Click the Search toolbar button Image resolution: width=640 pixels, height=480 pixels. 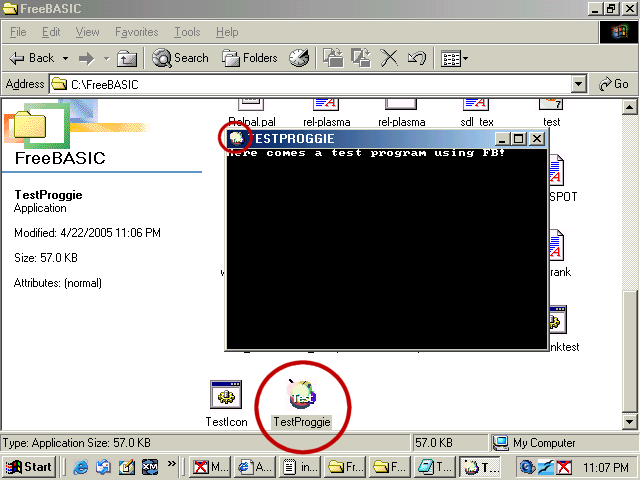pyautogui.click(x=181, y=58)
